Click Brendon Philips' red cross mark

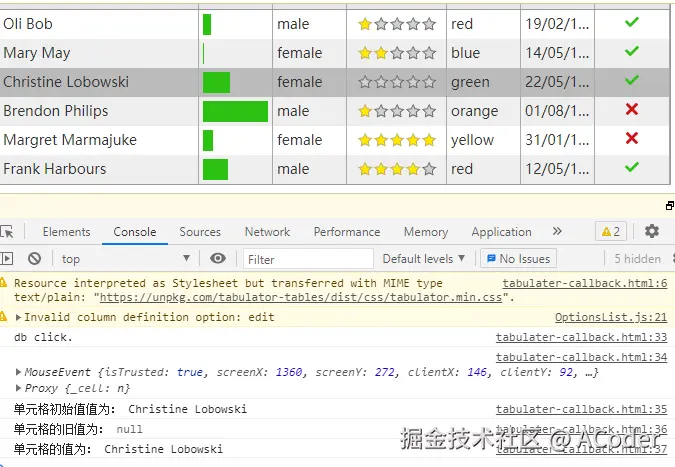click(632, 109)
